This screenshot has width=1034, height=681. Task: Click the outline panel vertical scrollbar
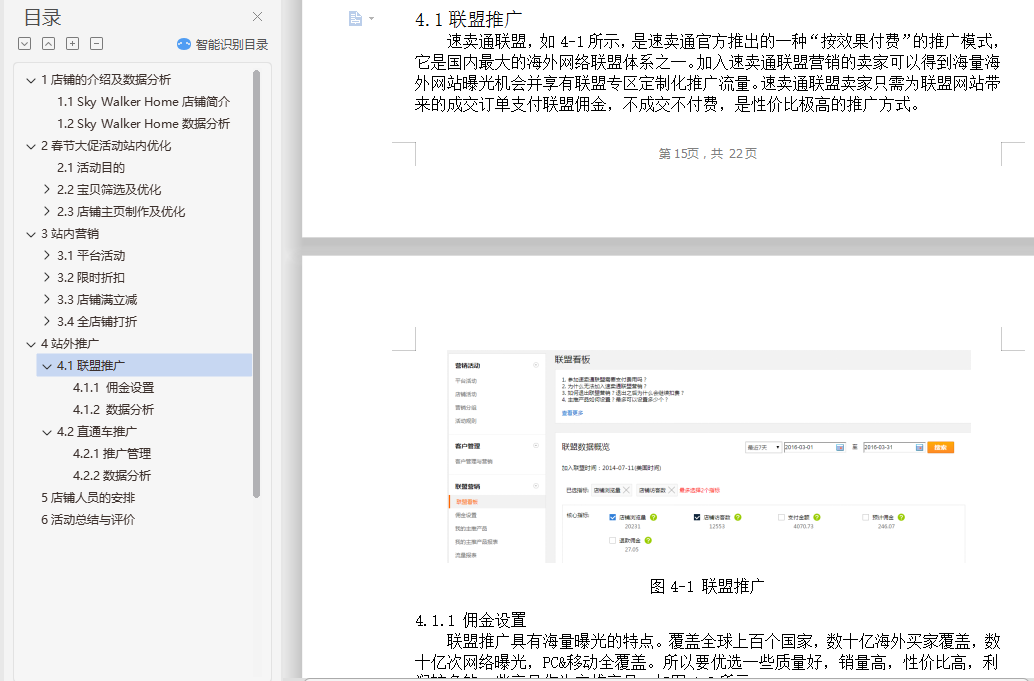point(257,283)
